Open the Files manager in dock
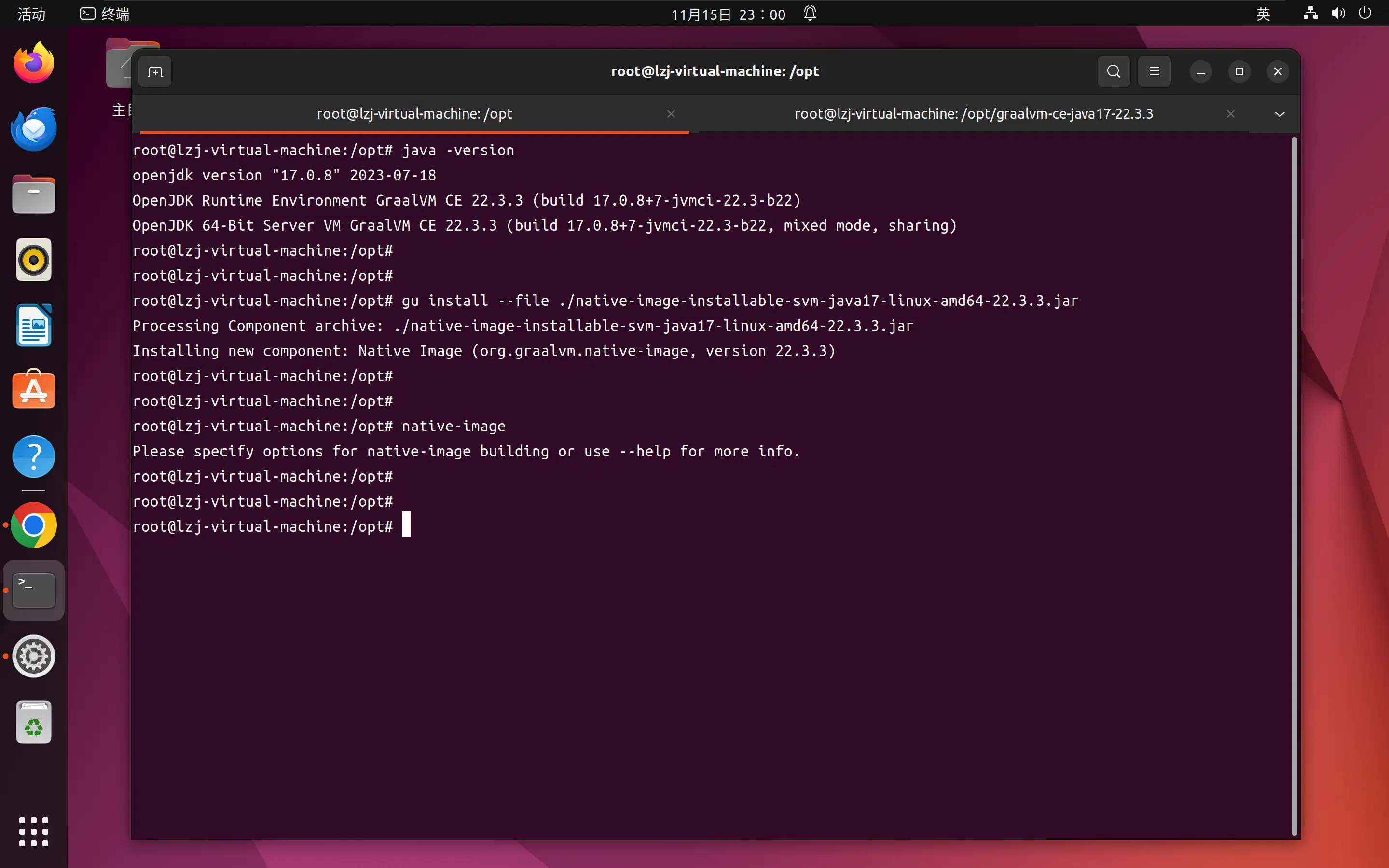This screenshot has width=1389, height=868. [34, 194]
